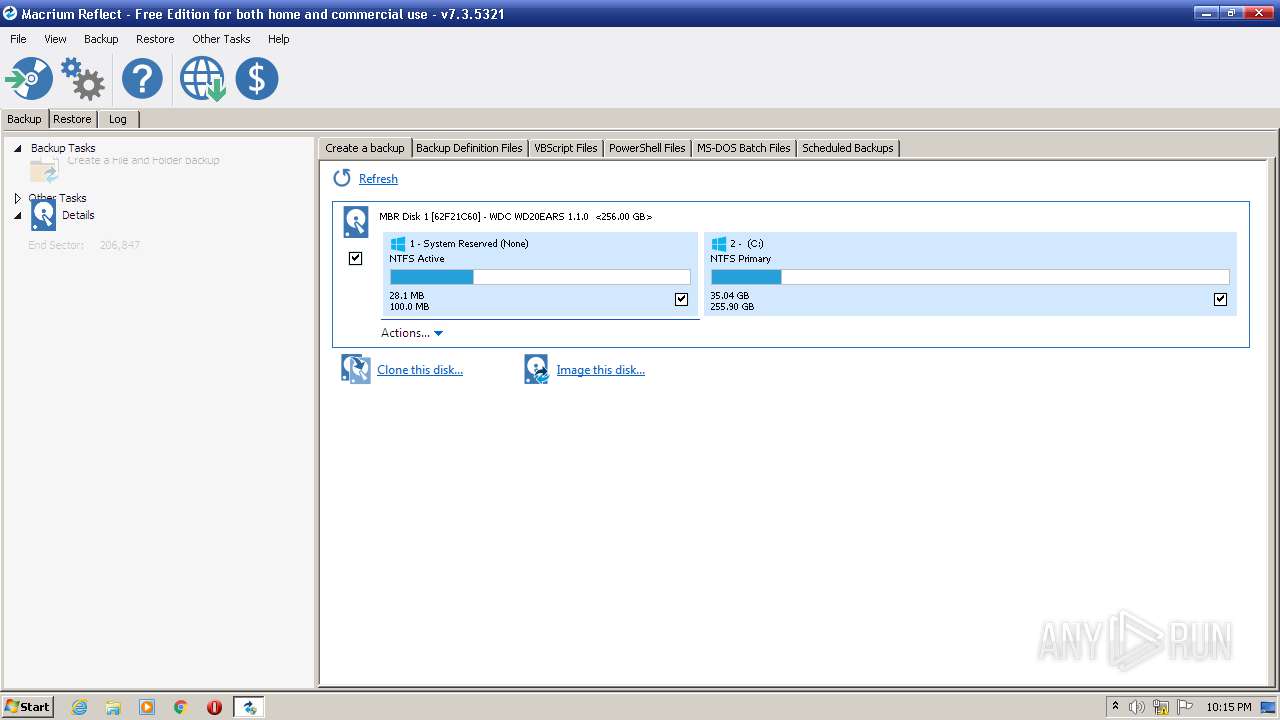This screenshot has height=720, width=1280.
Task: Uncheck the System Reserved partition checkbox
Action: (x=682, y=299)
